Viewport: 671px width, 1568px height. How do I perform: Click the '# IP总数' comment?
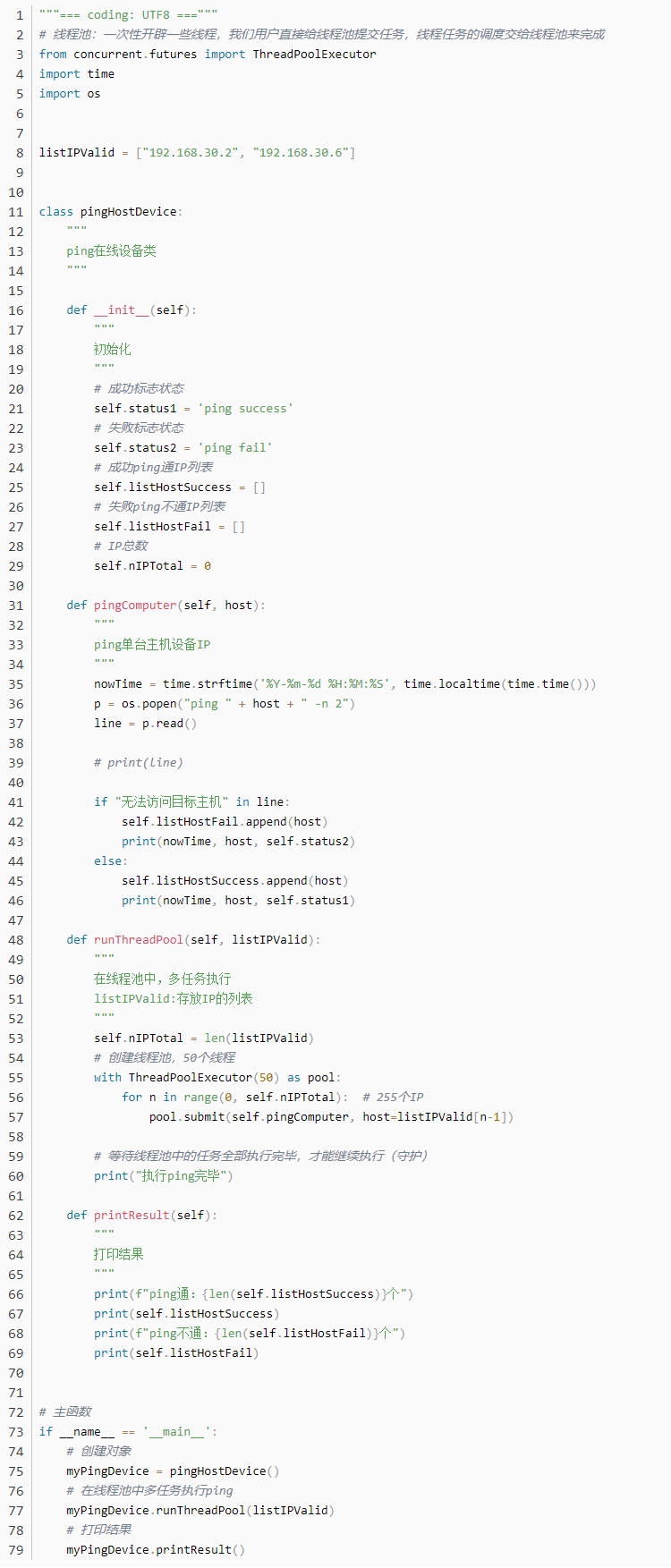pyautogui.click(x=121, y=547)
